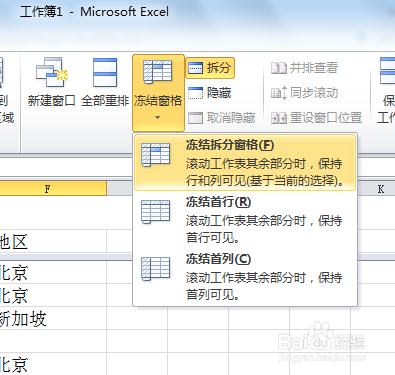Click 并排查看 (View Side by Side)
This screenshot has width=395, height=375.
[305, 68]
